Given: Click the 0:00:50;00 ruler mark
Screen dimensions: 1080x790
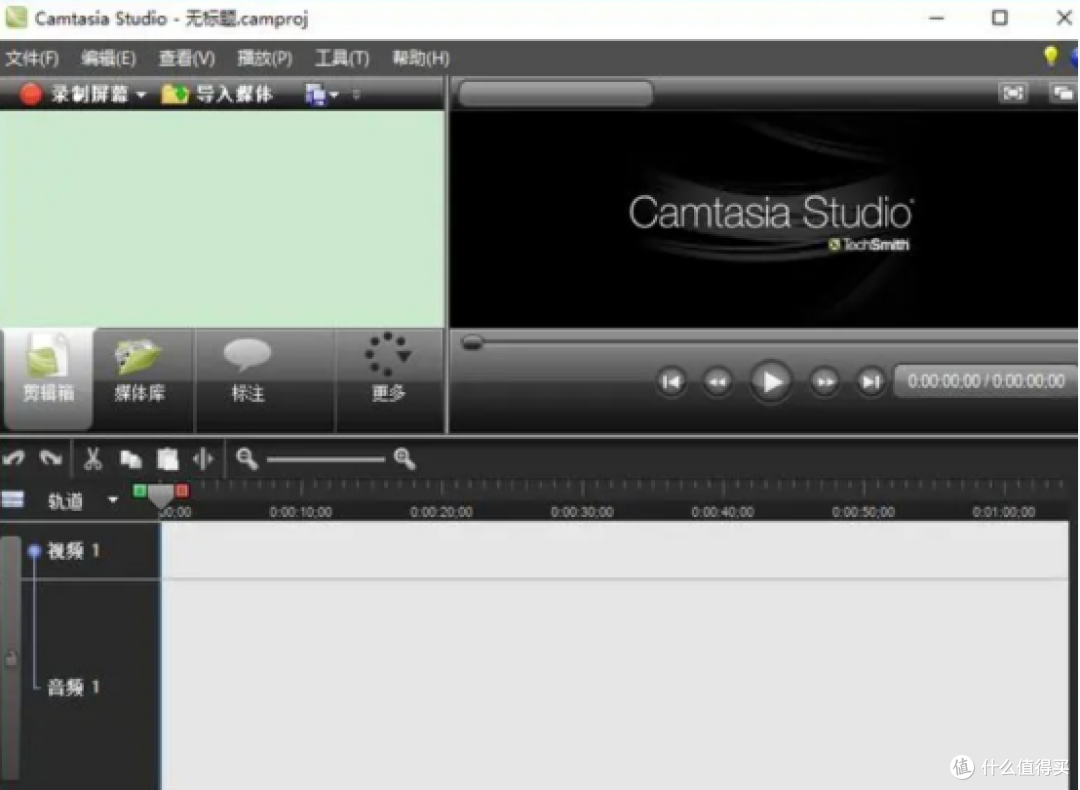Looking at the screenshot, I should (x=863, y=512).
